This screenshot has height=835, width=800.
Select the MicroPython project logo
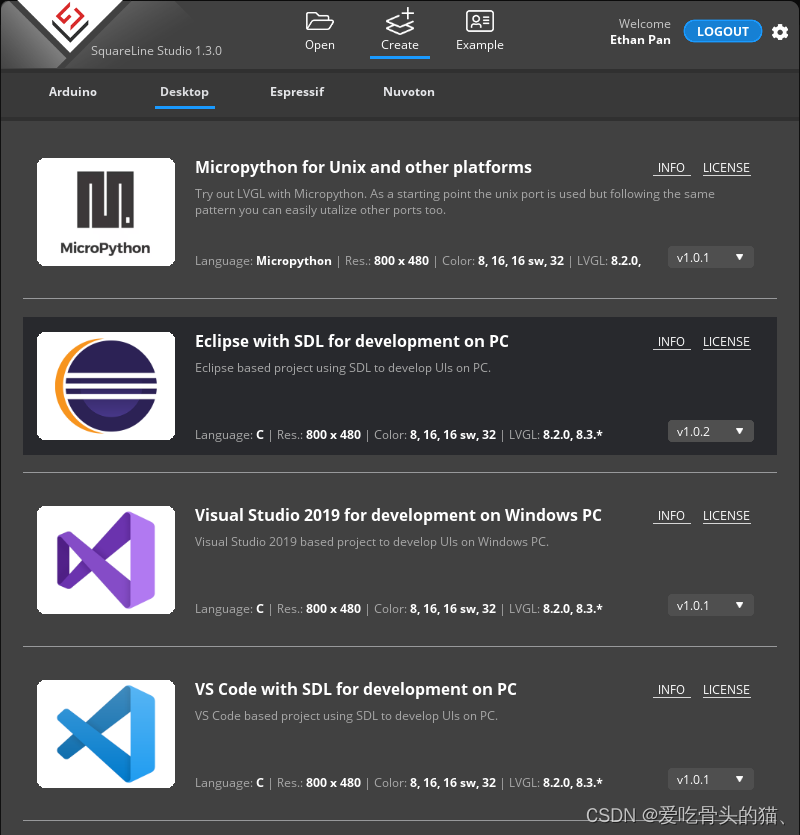coord(105,211)
